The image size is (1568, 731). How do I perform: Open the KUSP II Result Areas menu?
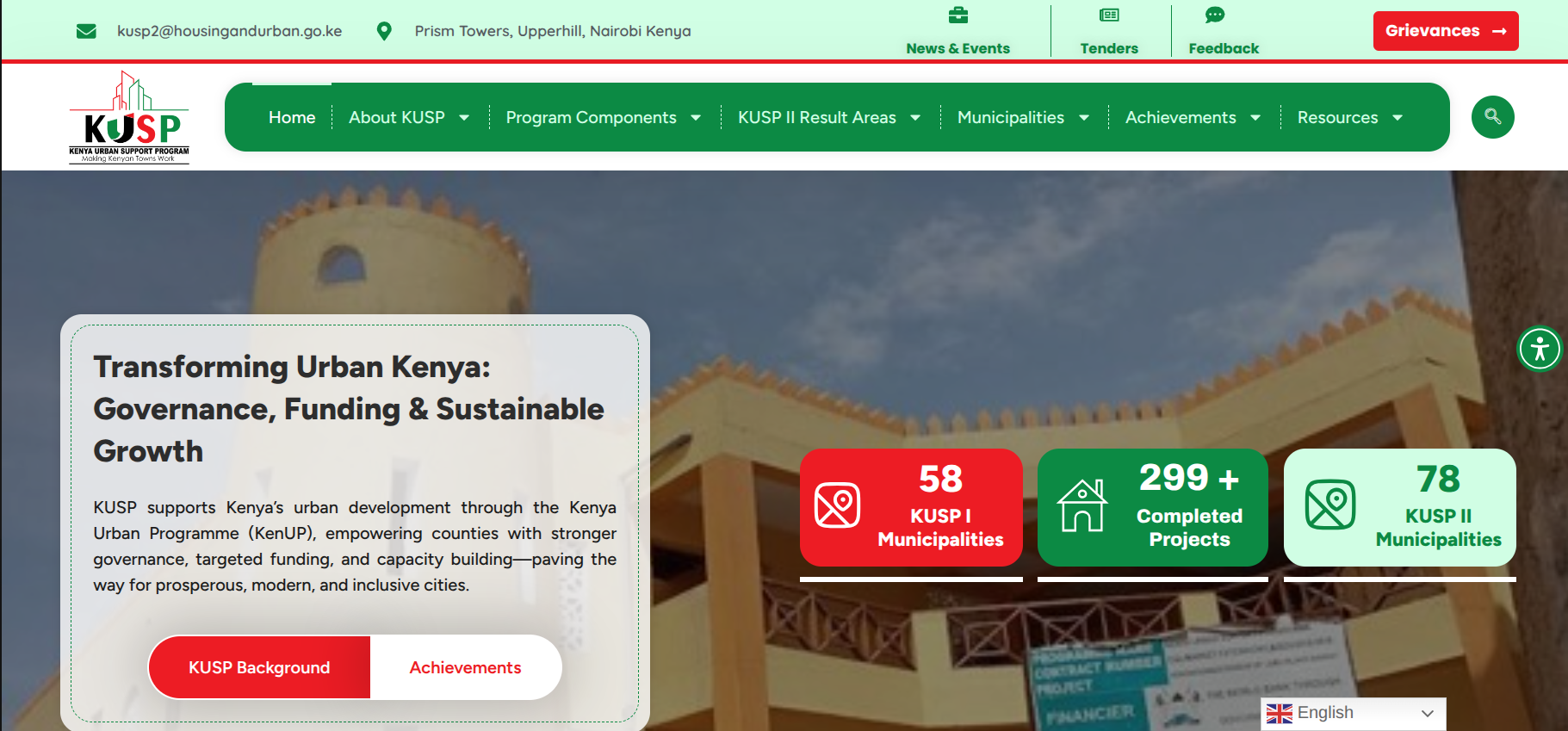pos(817,117)
